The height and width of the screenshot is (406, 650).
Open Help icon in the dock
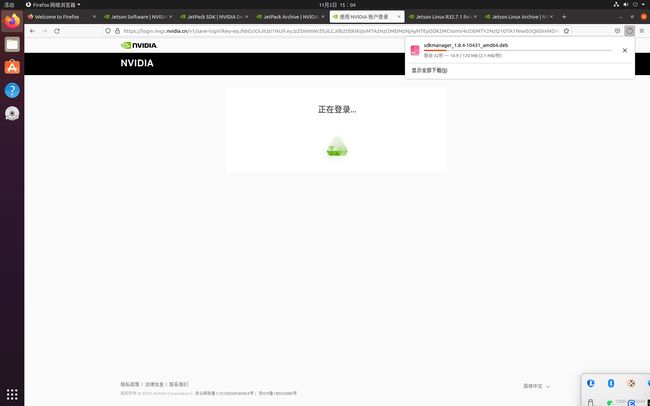coord(12,90)
